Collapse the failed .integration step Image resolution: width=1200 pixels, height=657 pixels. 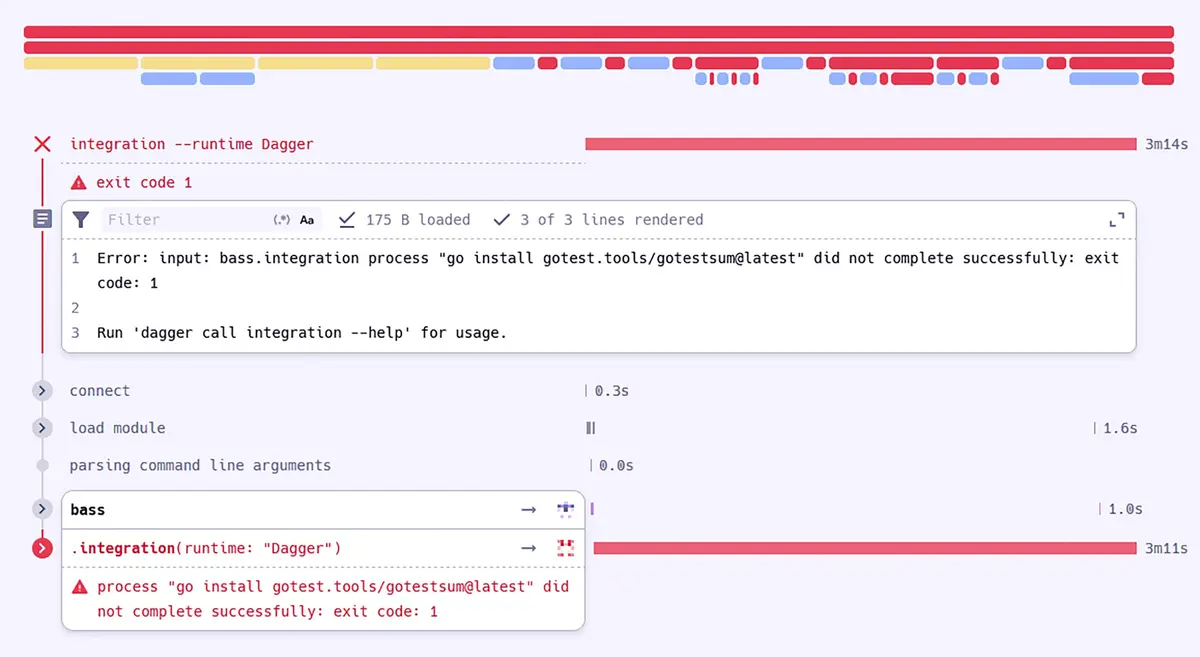coord(42,548)
